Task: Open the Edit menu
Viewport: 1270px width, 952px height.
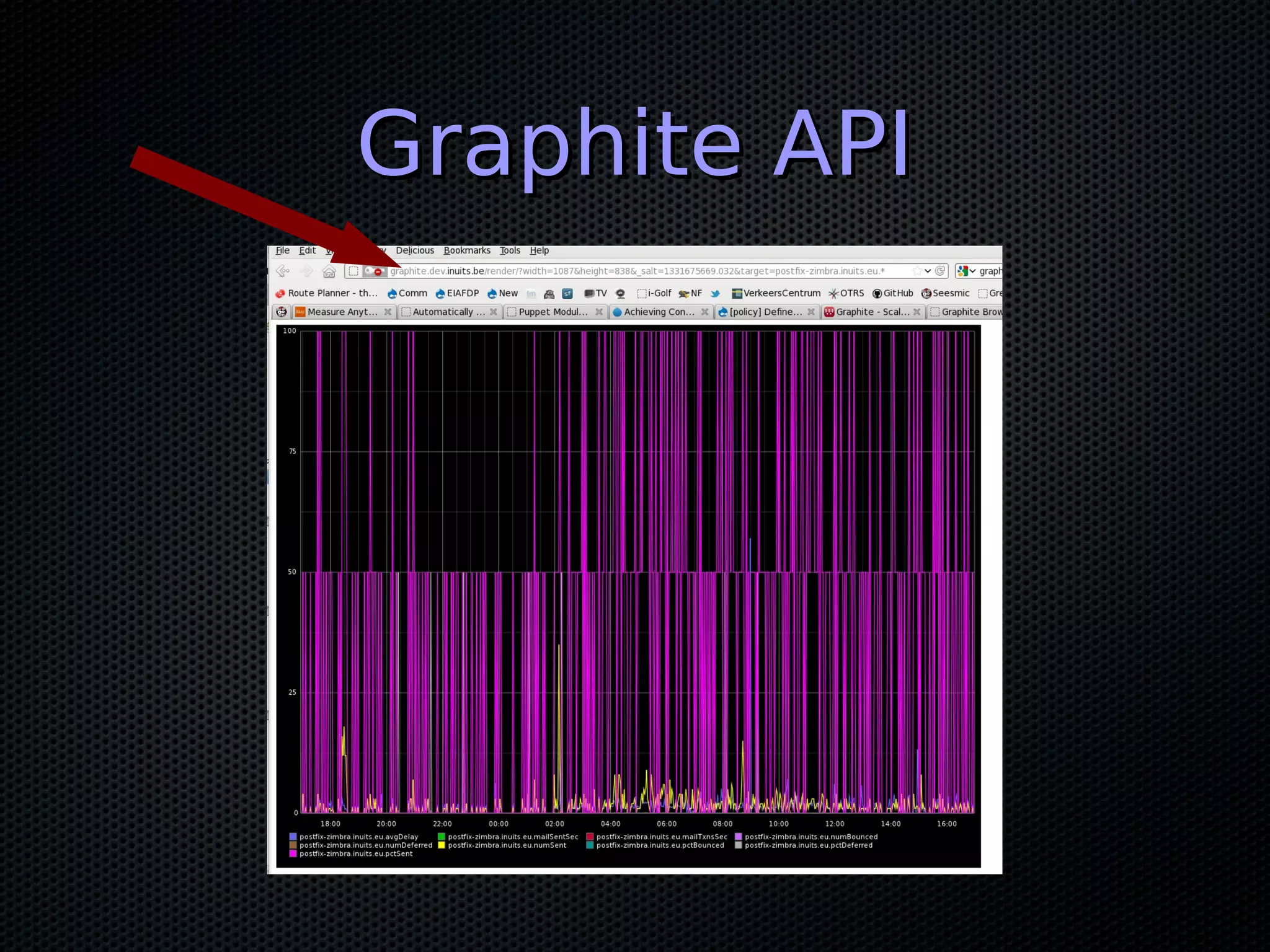Action: pyautogui.click(x=308, y=250)
